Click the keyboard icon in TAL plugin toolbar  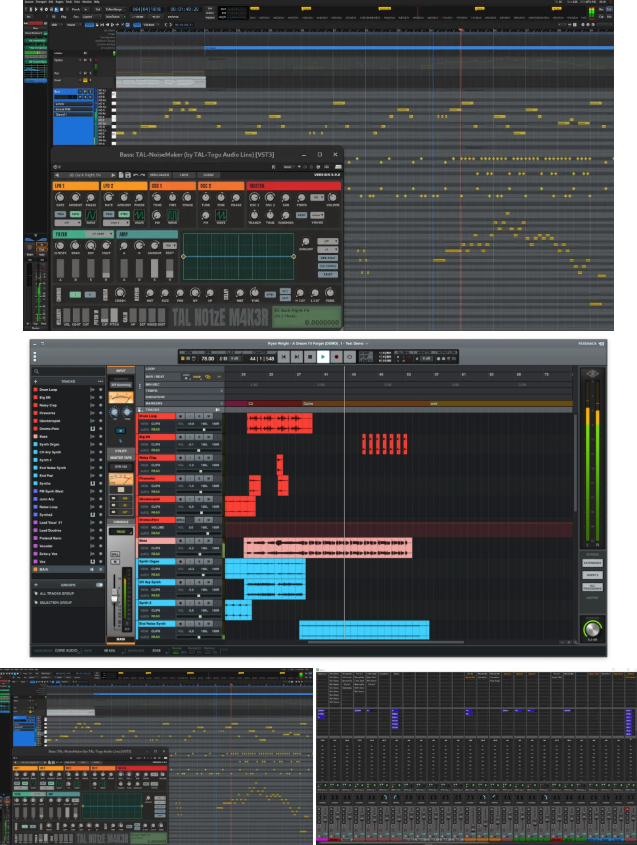point(338,167)
